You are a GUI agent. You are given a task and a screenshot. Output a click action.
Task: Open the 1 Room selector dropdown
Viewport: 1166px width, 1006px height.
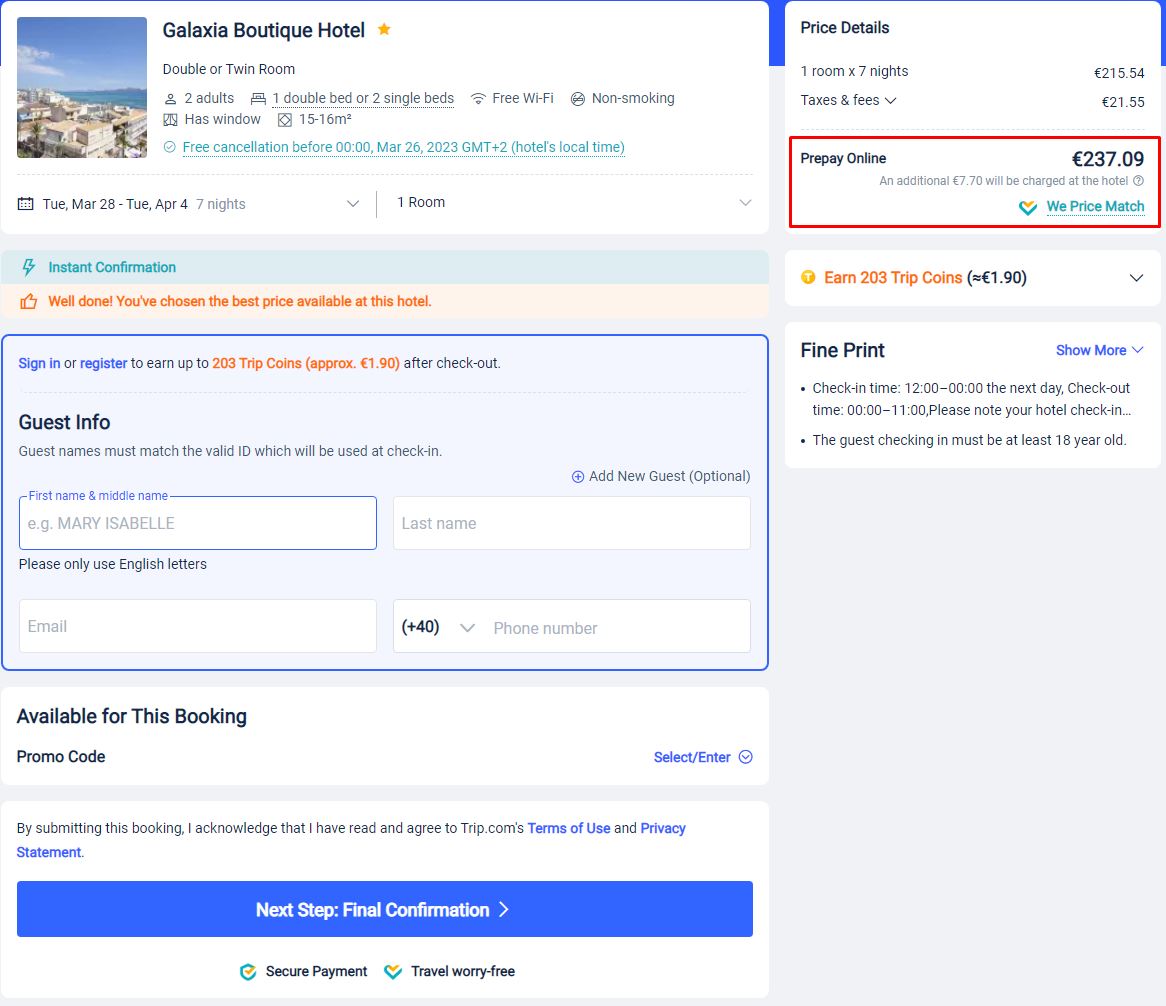pos(744,203)
